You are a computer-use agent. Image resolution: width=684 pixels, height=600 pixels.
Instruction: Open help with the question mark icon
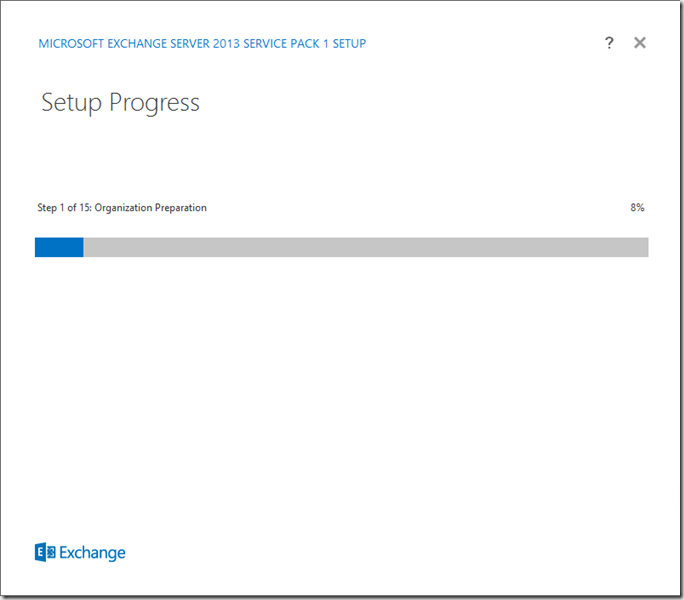[x=609, y=43]
